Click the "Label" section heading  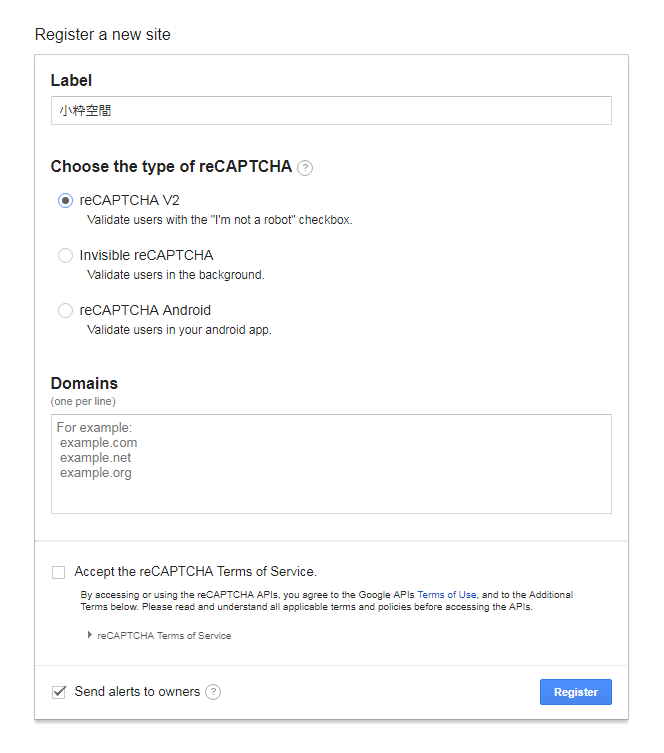[71, 80]
